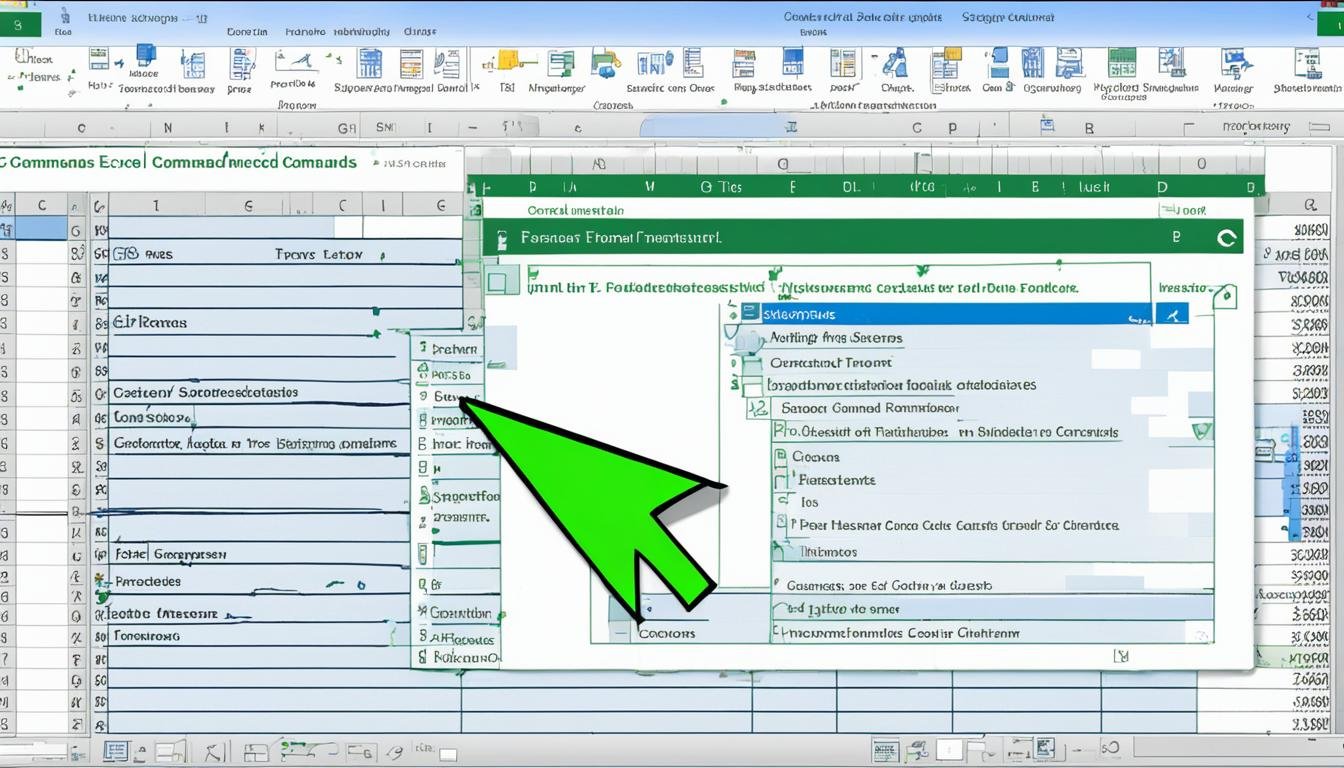The height and width of the screenshot is (768, 1344).
Task: Open the dropdown button at the right end of the blue highlighted row
Action: click(1172, 314)
